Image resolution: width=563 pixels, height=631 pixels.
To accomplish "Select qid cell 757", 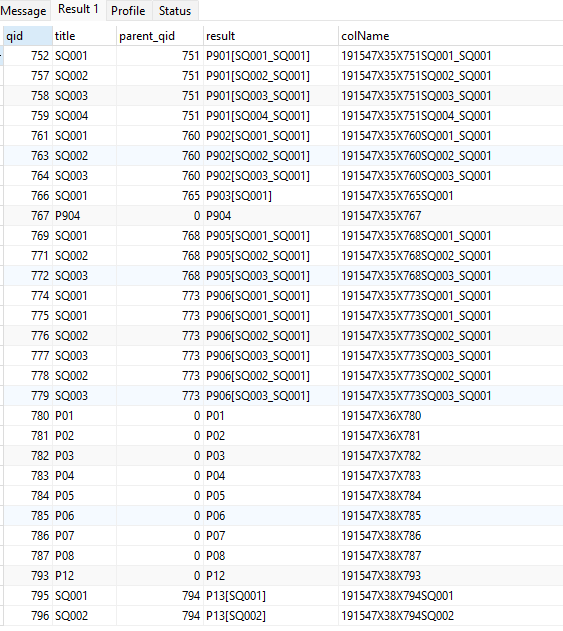I will click(x=28, y=76).
